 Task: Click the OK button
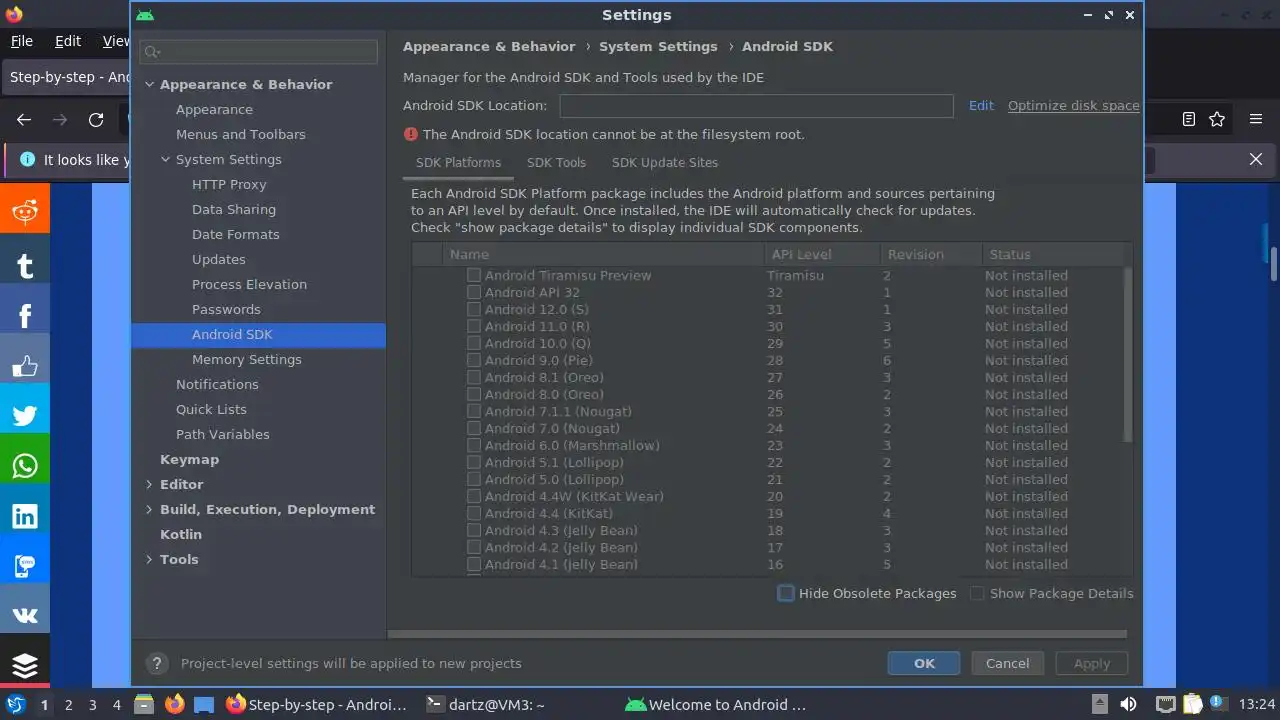coord(924,663)
